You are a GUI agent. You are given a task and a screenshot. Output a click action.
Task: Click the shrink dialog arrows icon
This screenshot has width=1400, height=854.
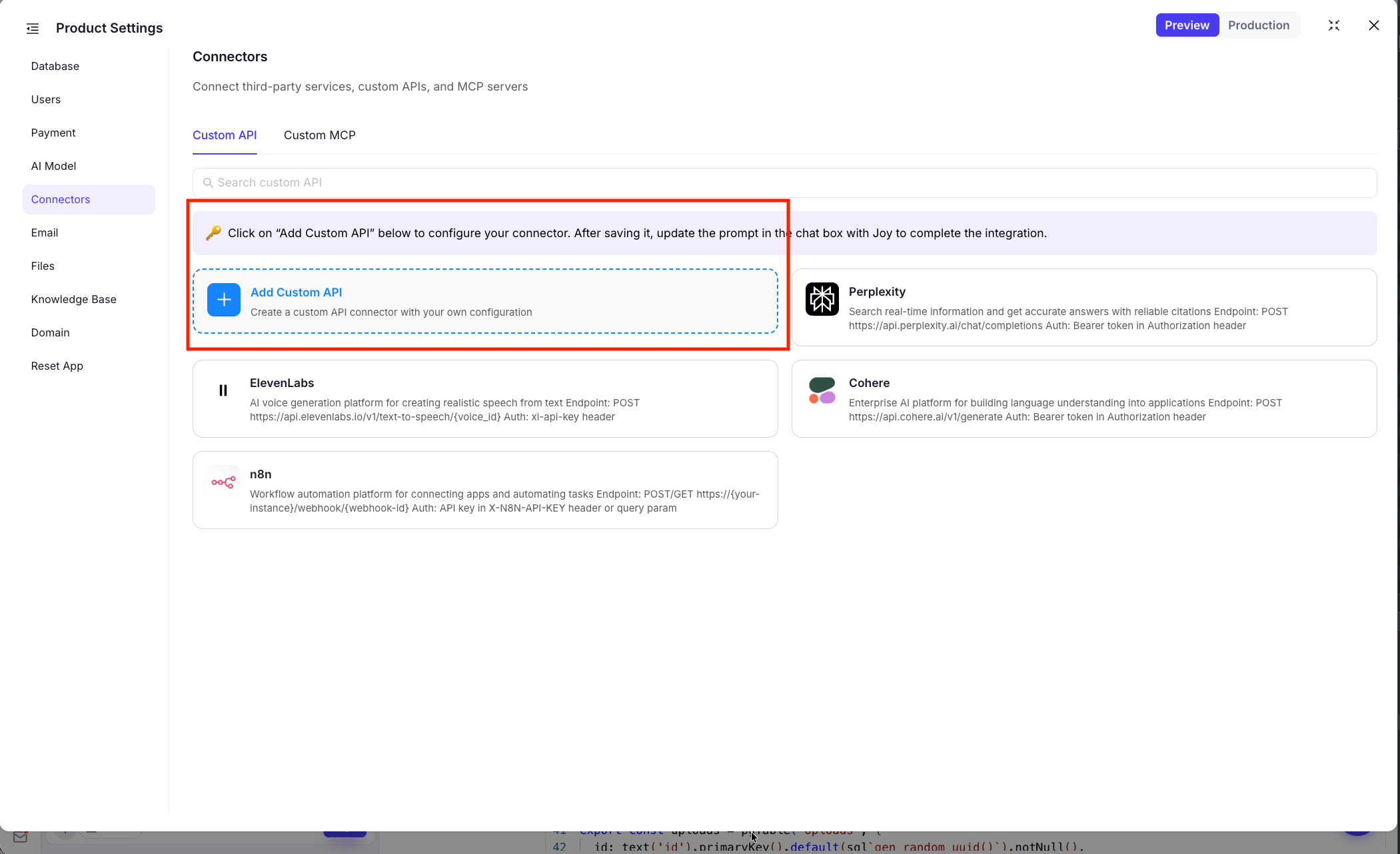tap(1333, 25)
